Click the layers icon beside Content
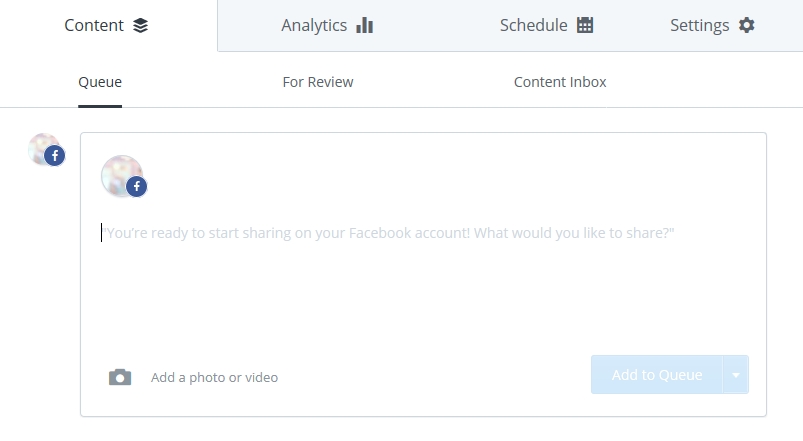 pyautogui.click(x=140, y=25)
